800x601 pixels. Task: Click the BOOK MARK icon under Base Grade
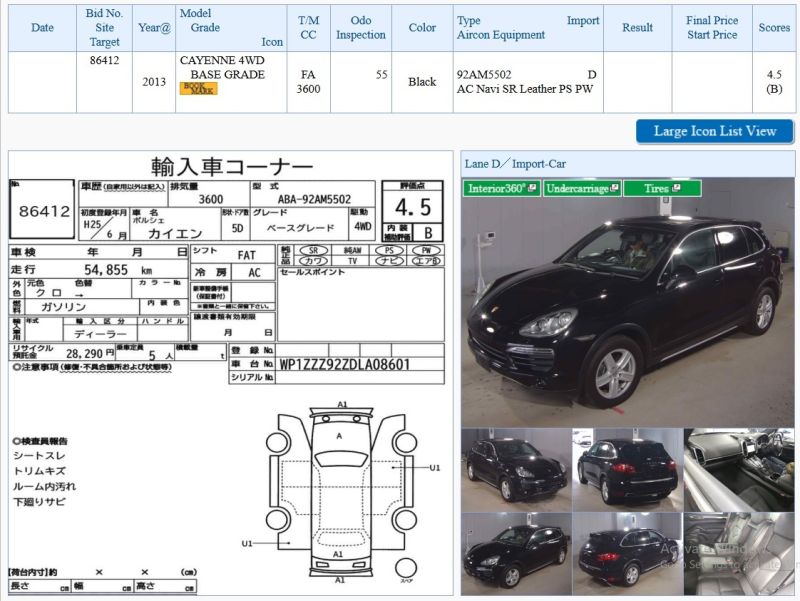(198, 89)
